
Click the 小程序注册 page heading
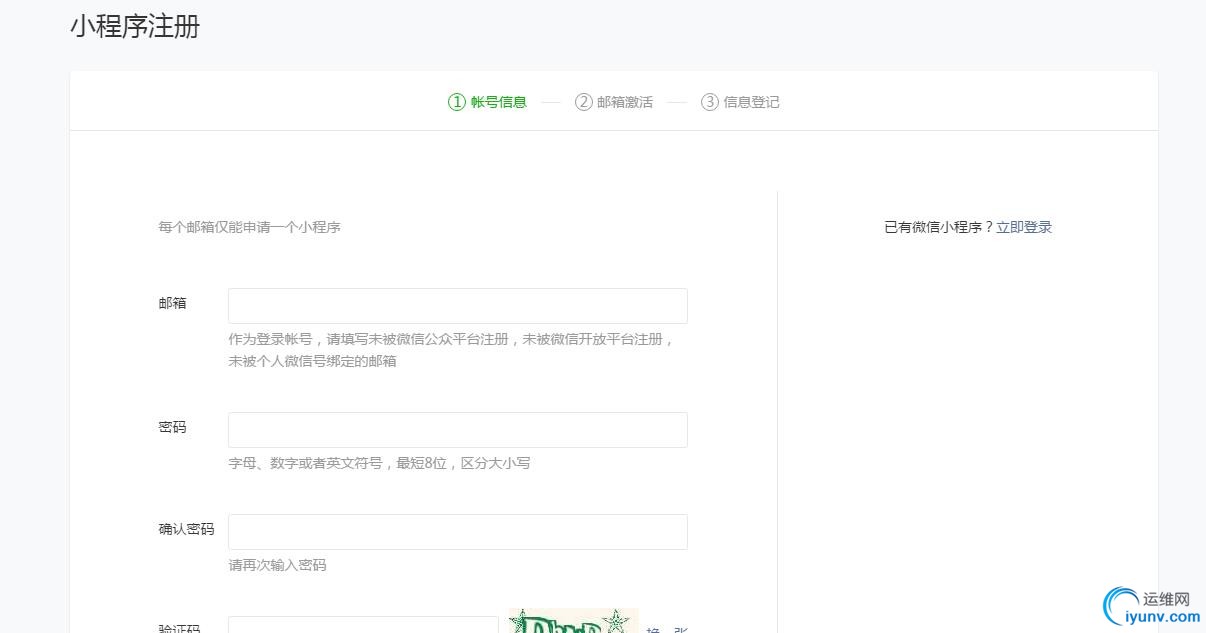(x=135, y=27)
